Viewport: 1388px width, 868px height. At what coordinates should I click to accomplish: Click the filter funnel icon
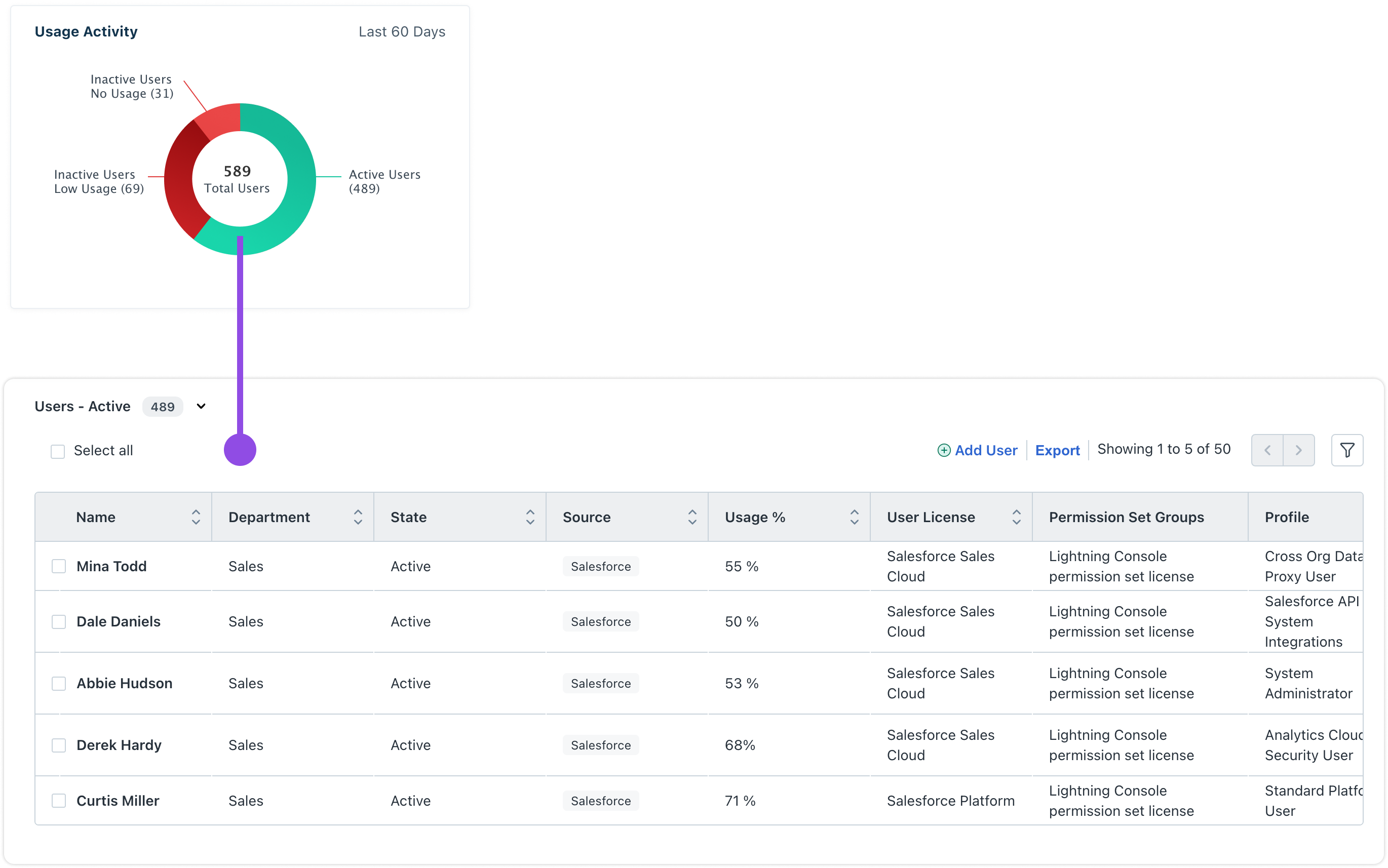click(x=1346, y=450)
